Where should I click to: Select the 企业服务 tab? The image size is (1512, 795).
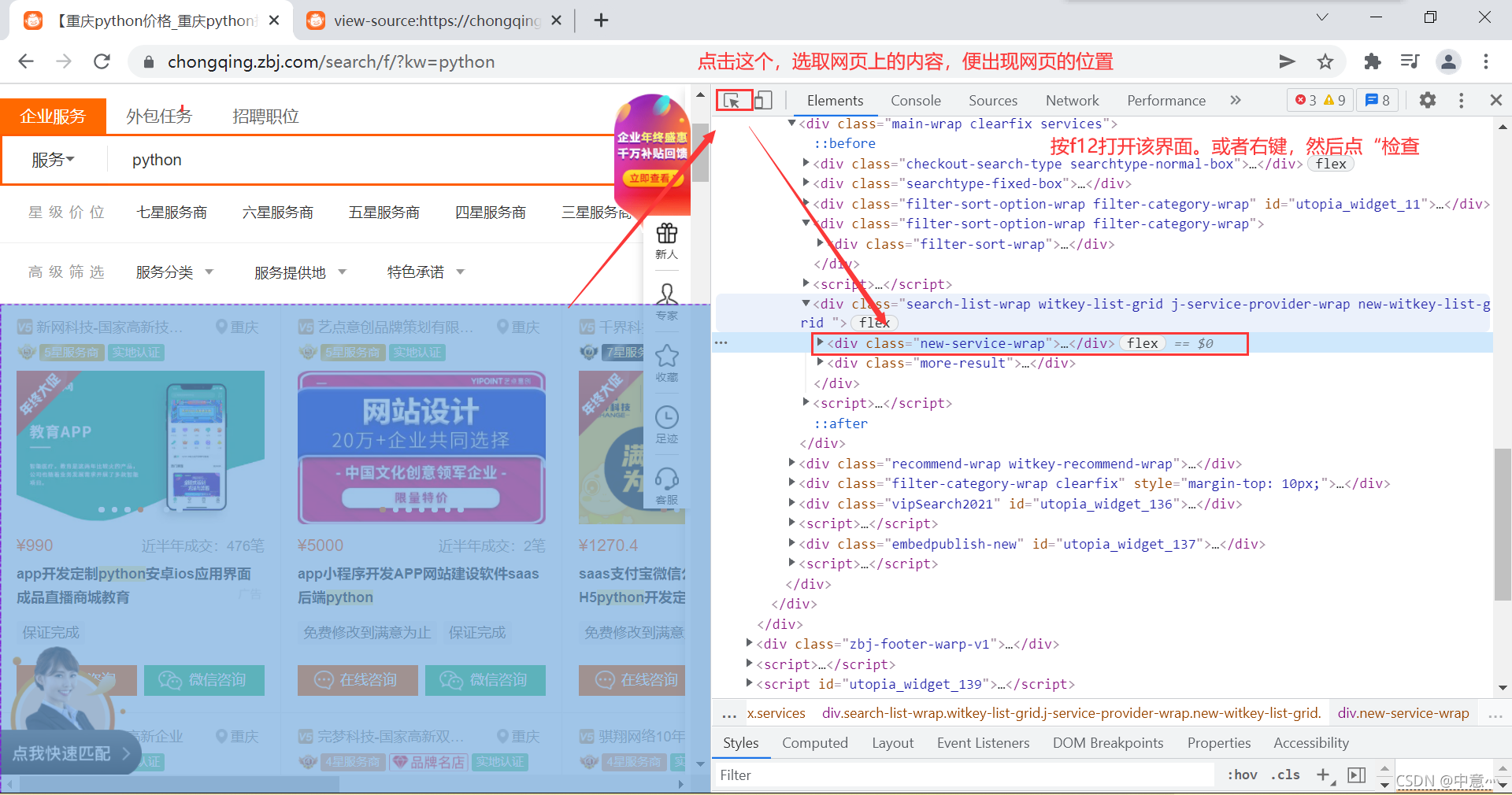tap(53, 116)
